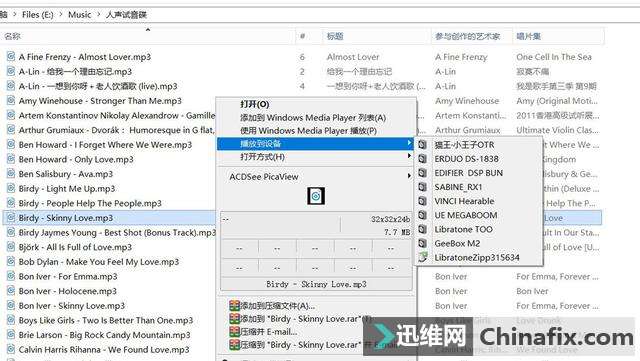Open the 播放到设备 submenu entry

316,143
